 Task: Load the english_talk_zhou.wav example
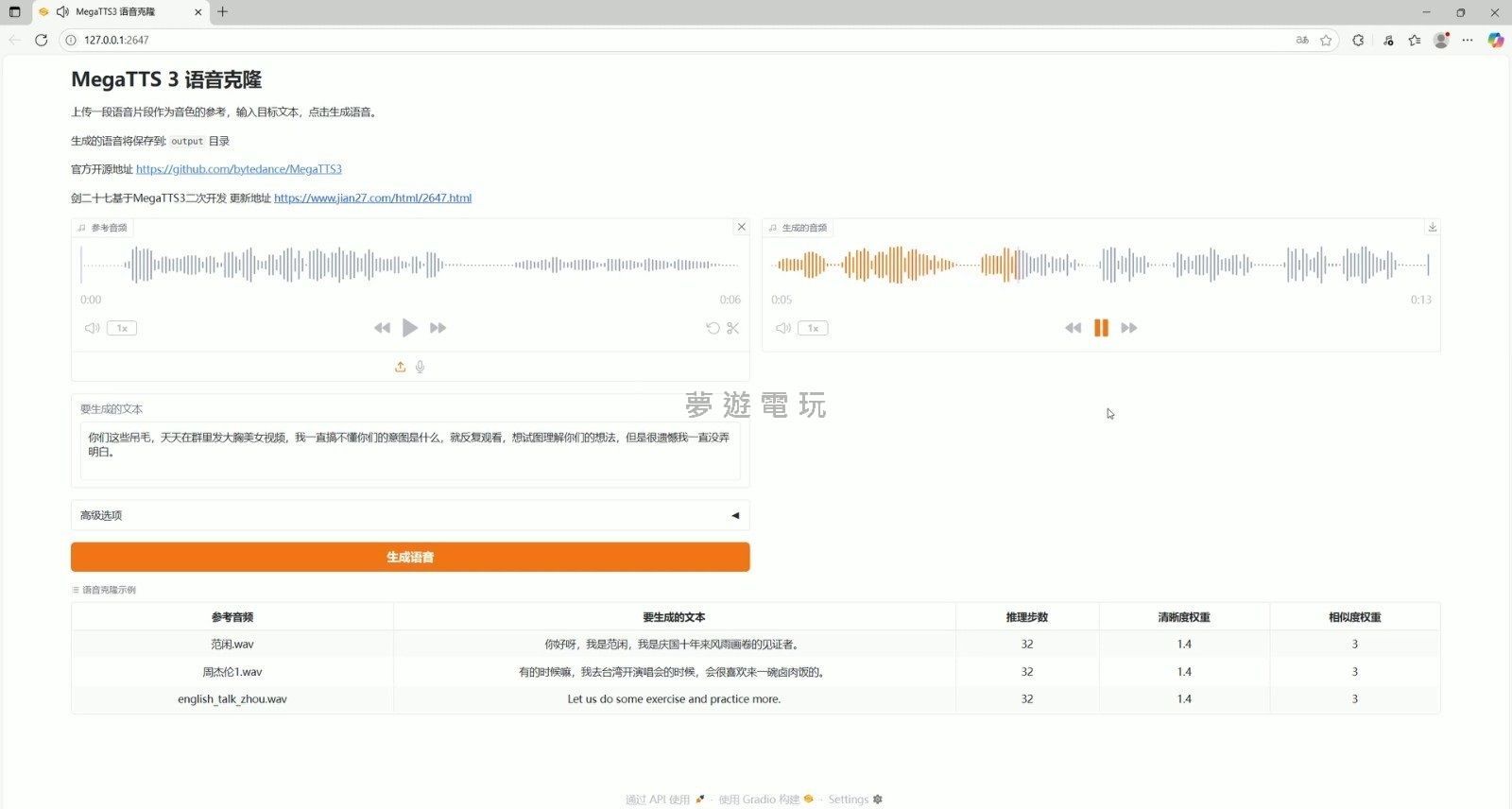pos(232,699)
